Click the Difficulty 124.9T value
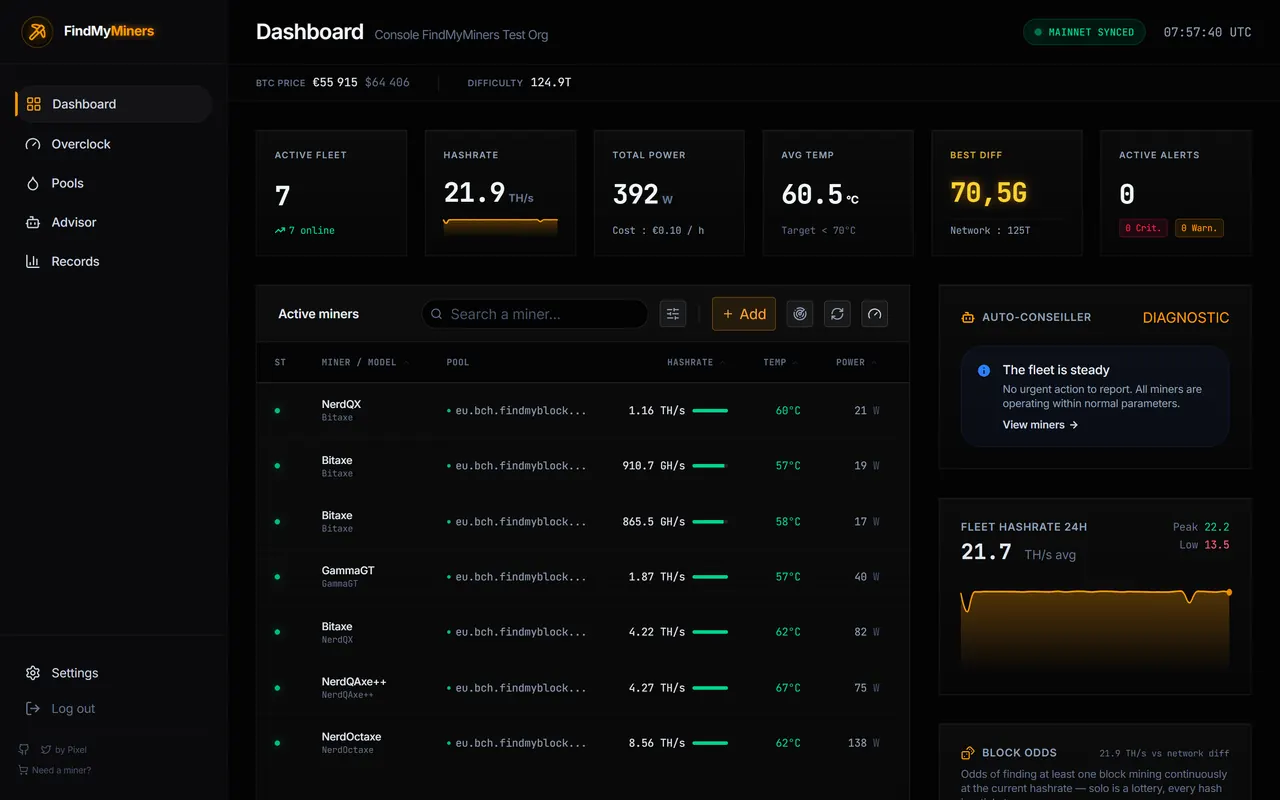 [551, 82]
